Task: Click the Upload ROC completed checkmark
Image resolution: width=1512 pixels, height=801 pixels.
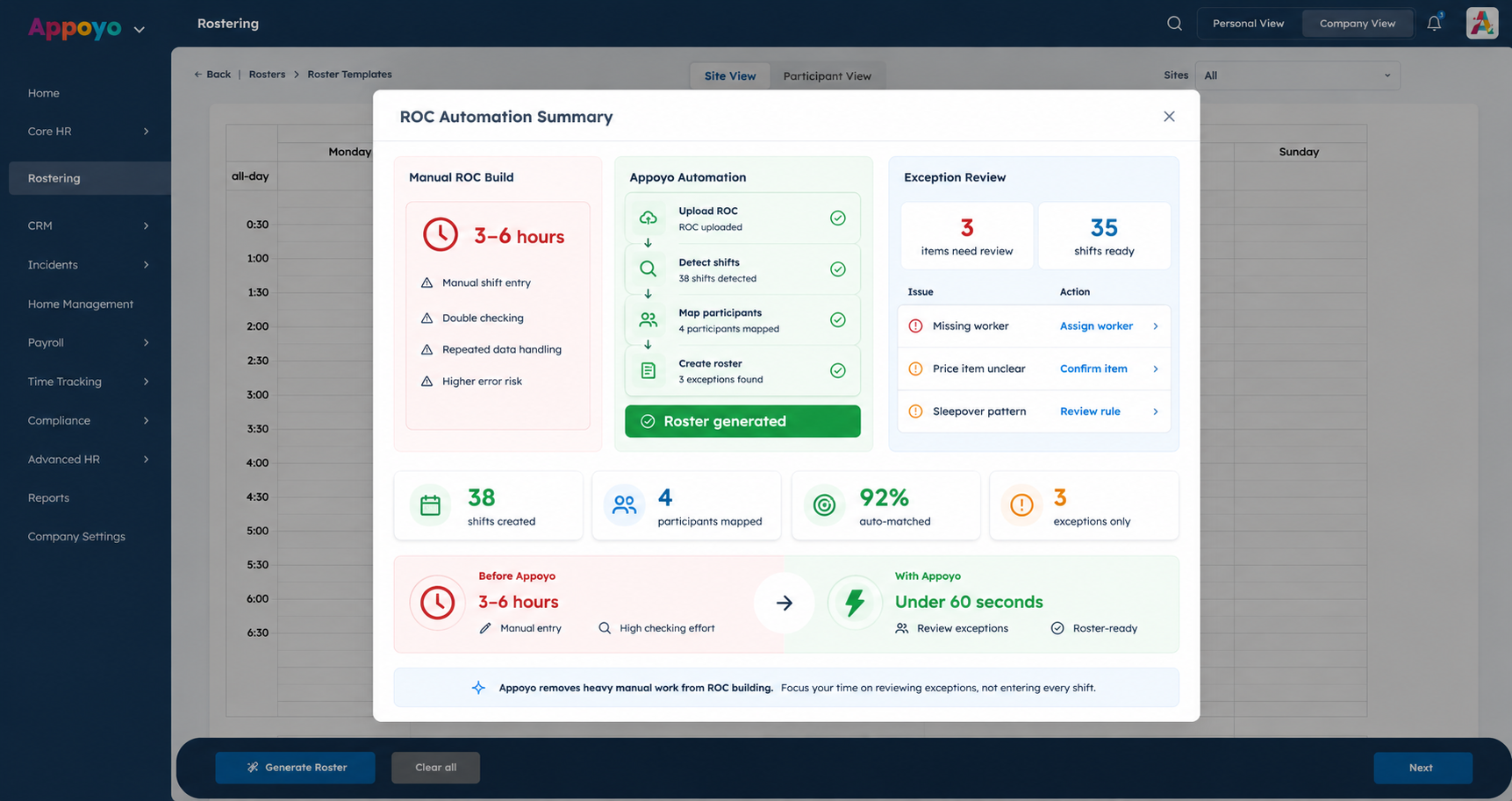Action: point(838,218)
